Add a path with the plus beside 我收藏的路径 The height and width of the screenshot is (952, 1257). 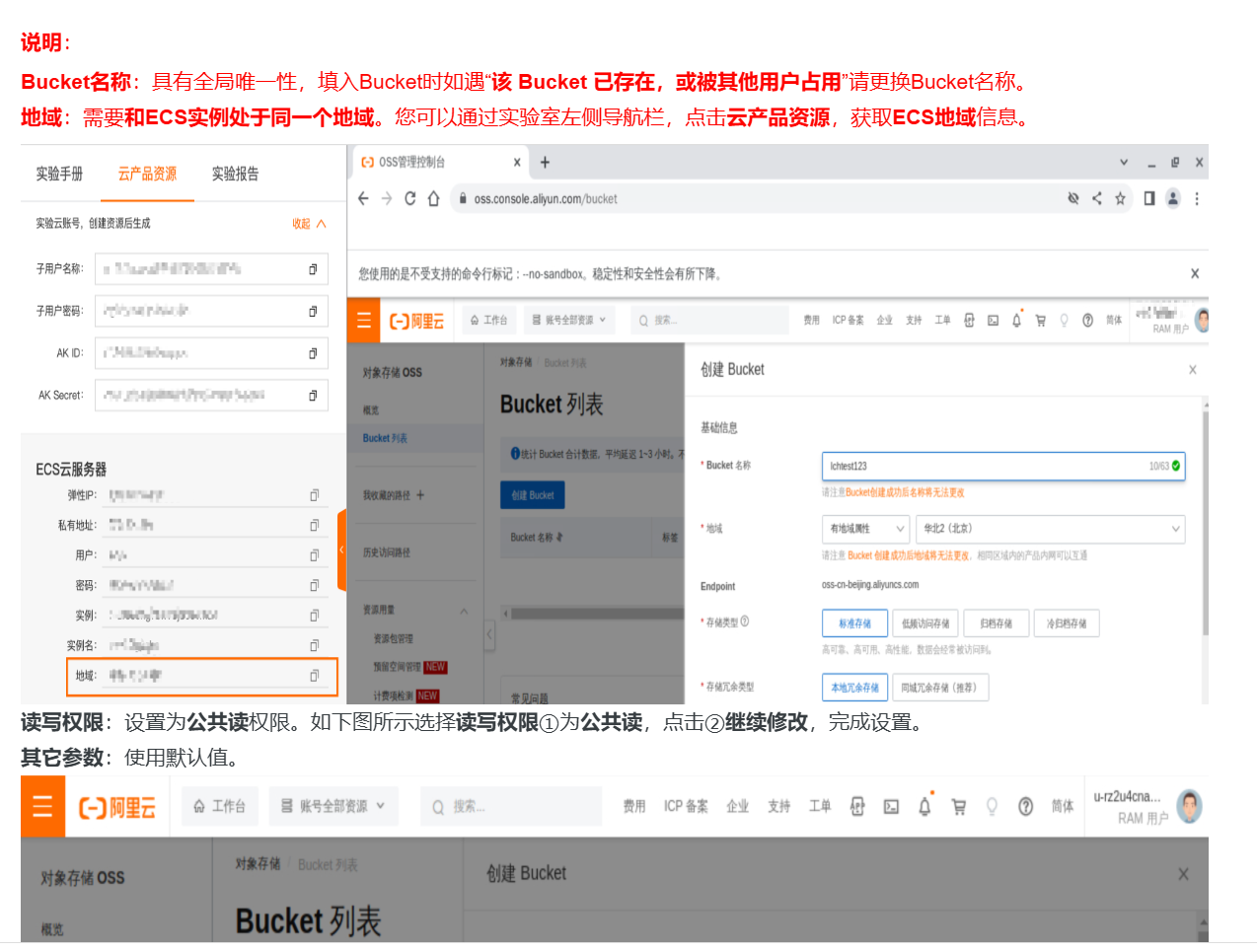tap(420, 495)
